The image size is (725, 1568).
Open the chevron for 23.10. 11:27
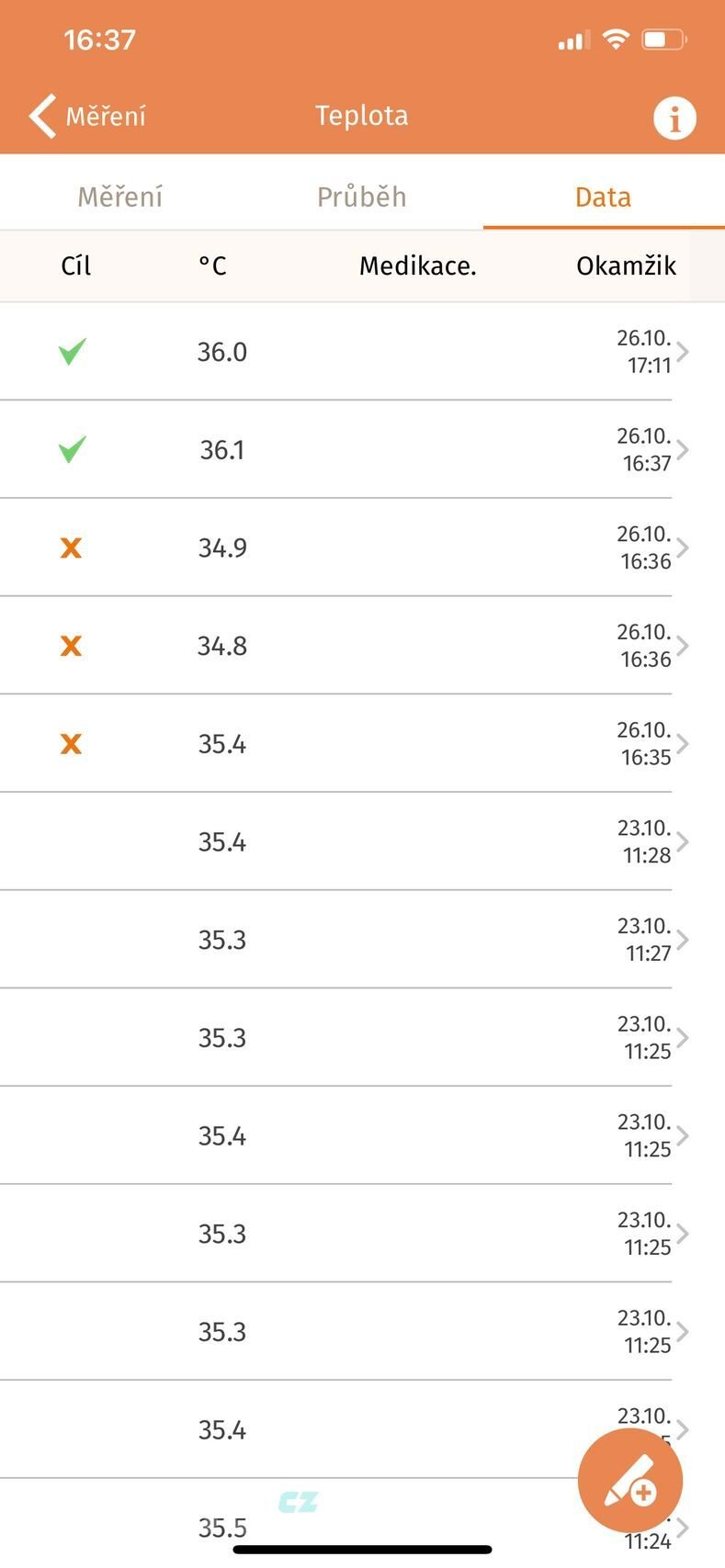[683, 941]
